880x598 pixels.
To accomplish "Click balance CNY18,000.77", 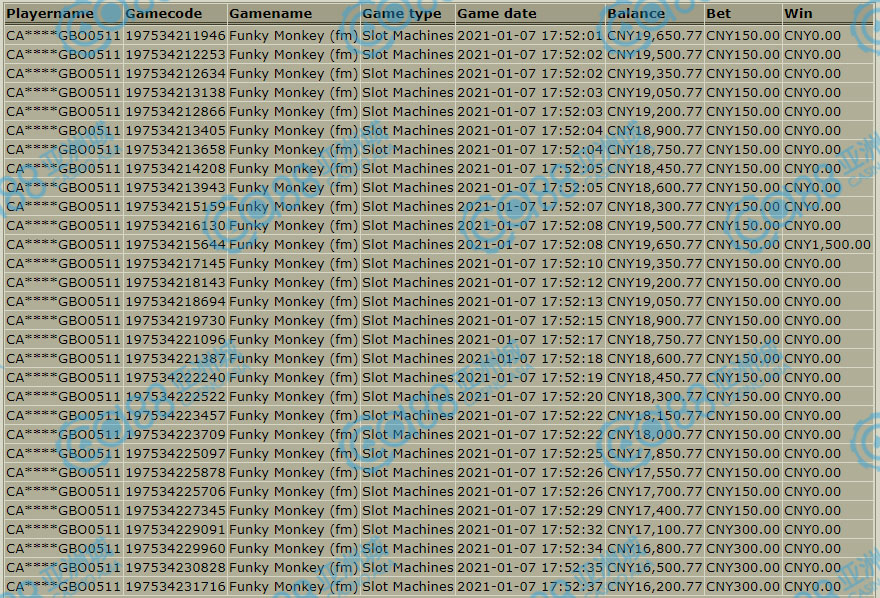I will (654, 435).
